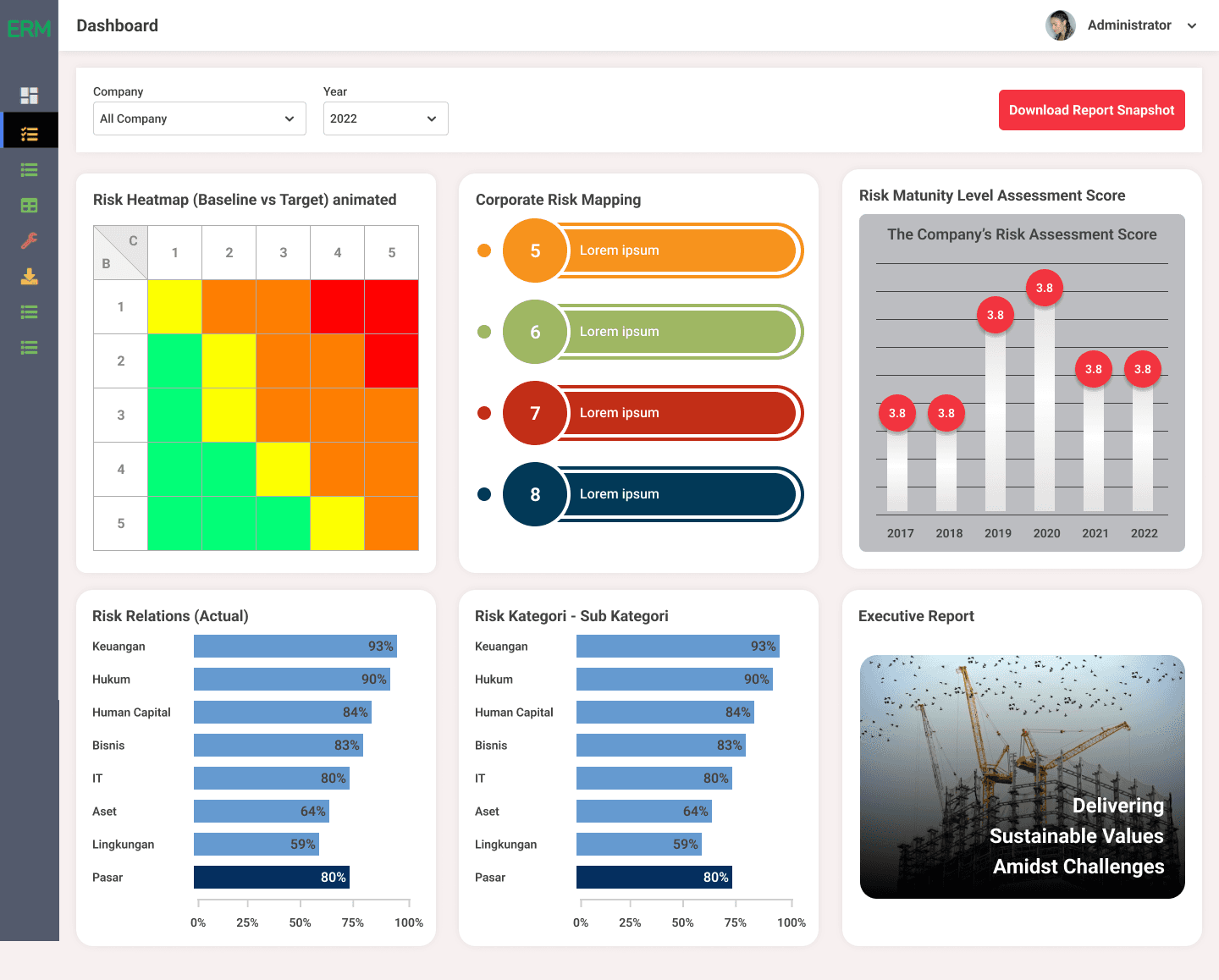Click the orange number 5 circle
Viewport: 1219px width, 980px height.
(535, 251)
